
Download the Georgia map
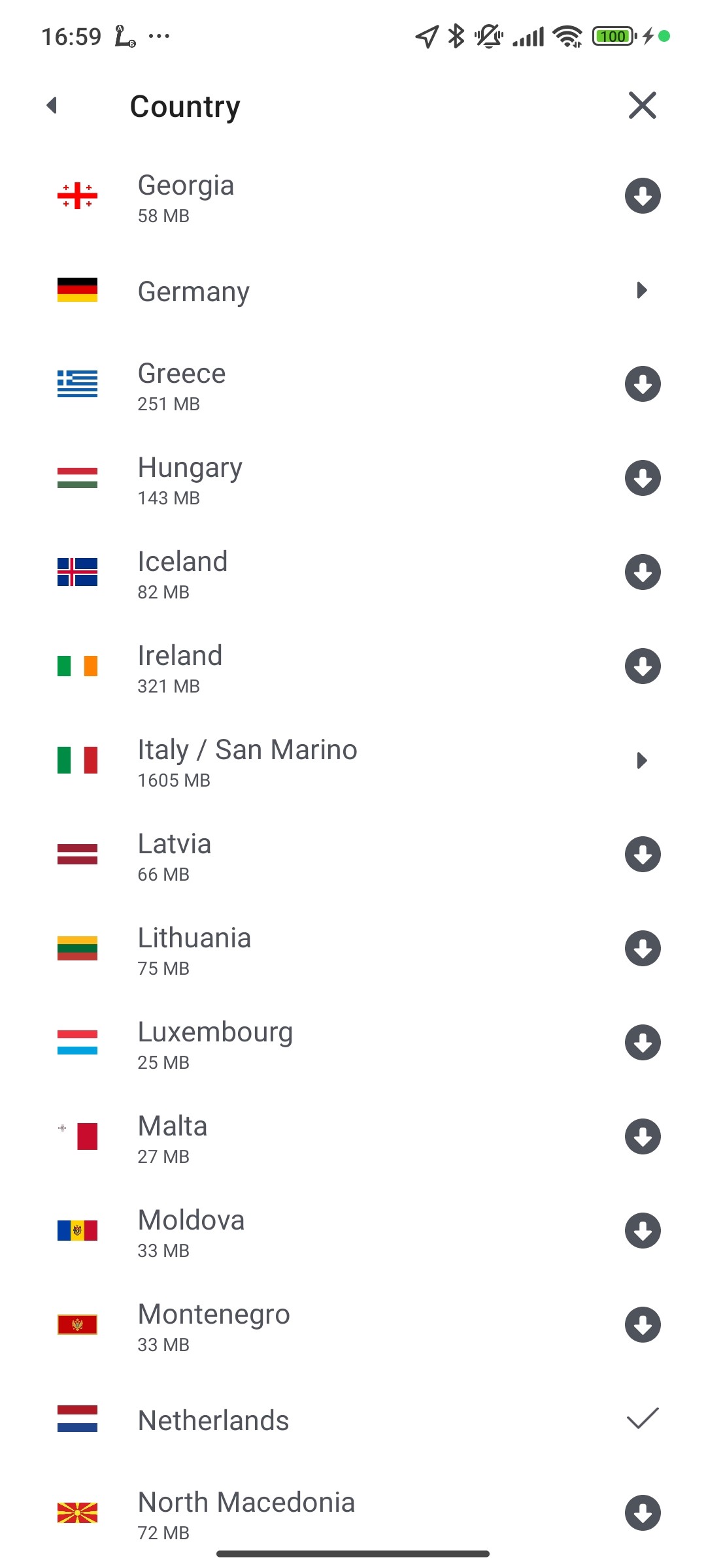pyautogui.click(x=643, y=196)
